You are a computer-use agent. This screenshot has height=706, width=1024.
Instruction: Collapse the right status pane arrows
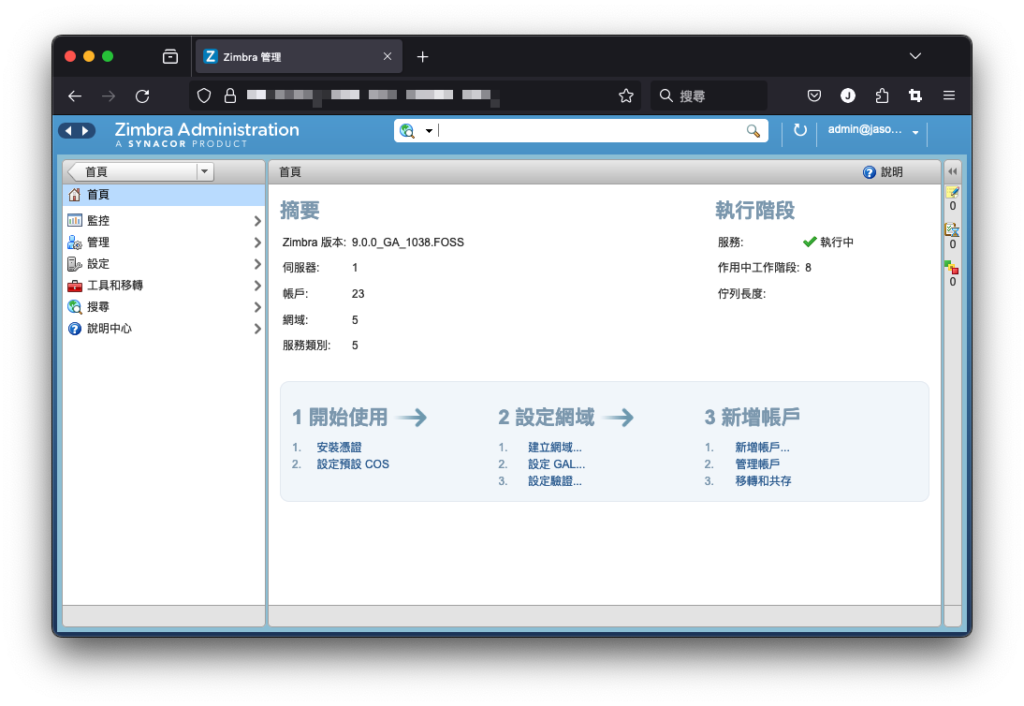(953, 172)
